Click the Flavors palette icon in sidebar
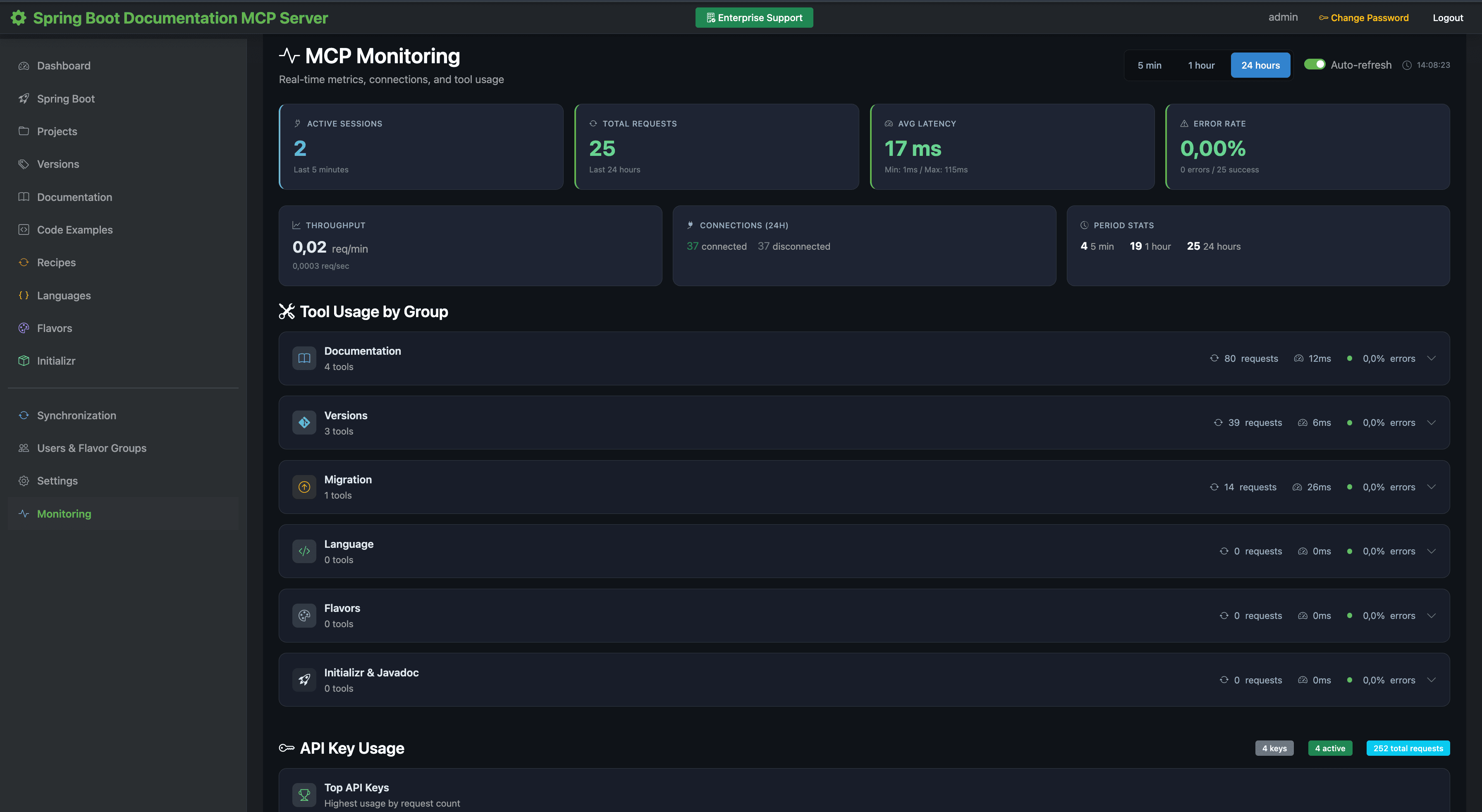1482x812 pixels. click(24, 328)
